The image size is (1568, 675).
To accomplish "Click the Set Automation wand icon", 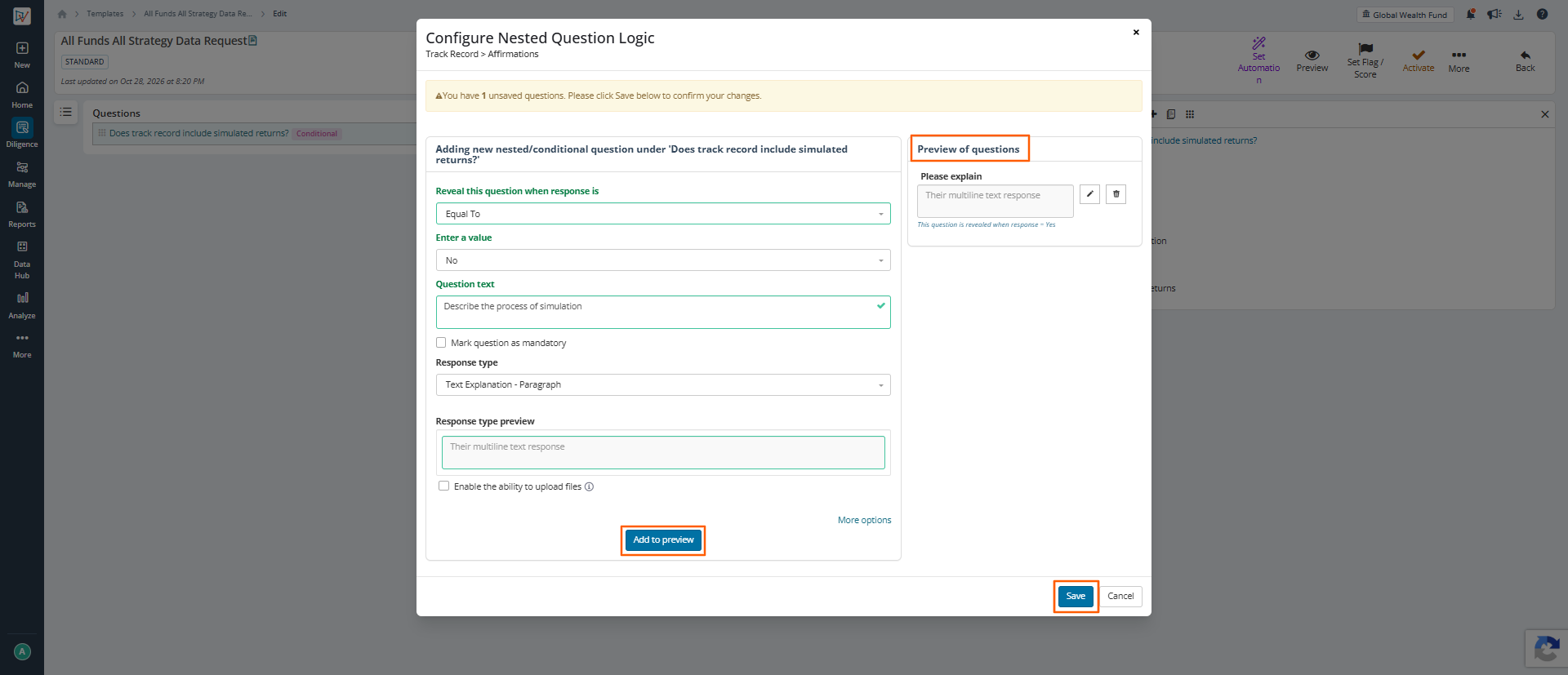I will [1258, 43].
